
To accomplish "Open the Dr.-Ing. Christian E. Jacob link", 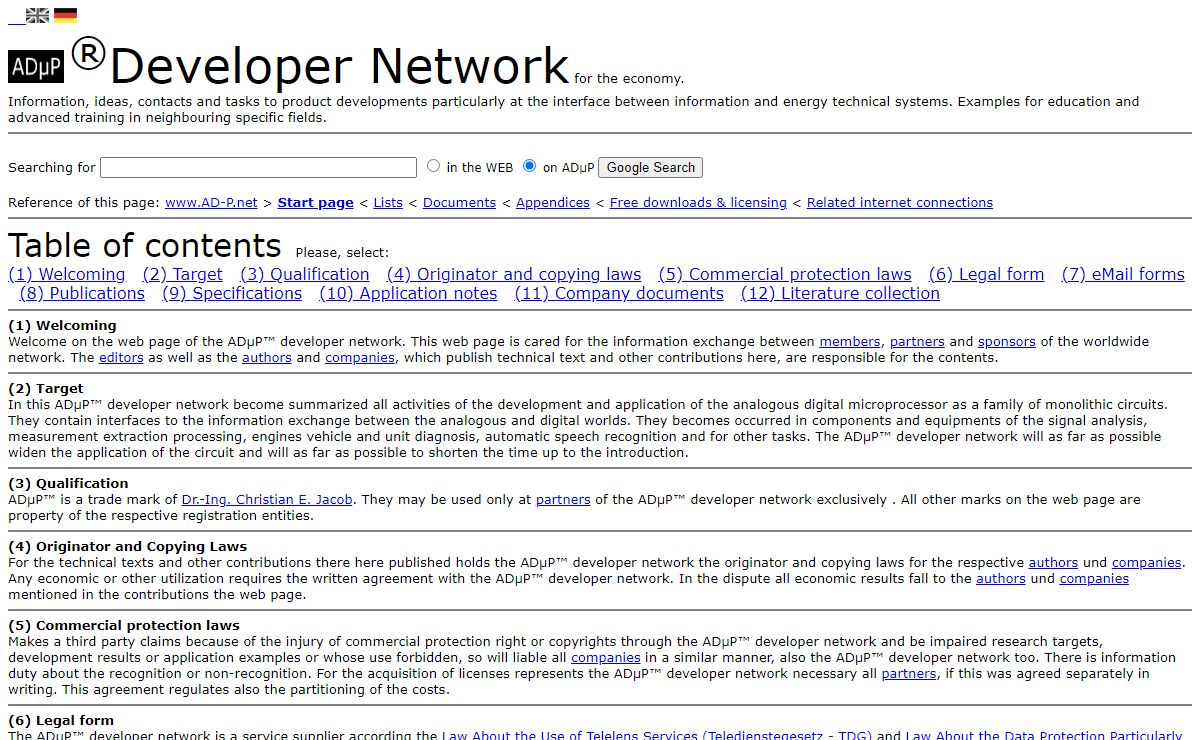I will point(267,499).
